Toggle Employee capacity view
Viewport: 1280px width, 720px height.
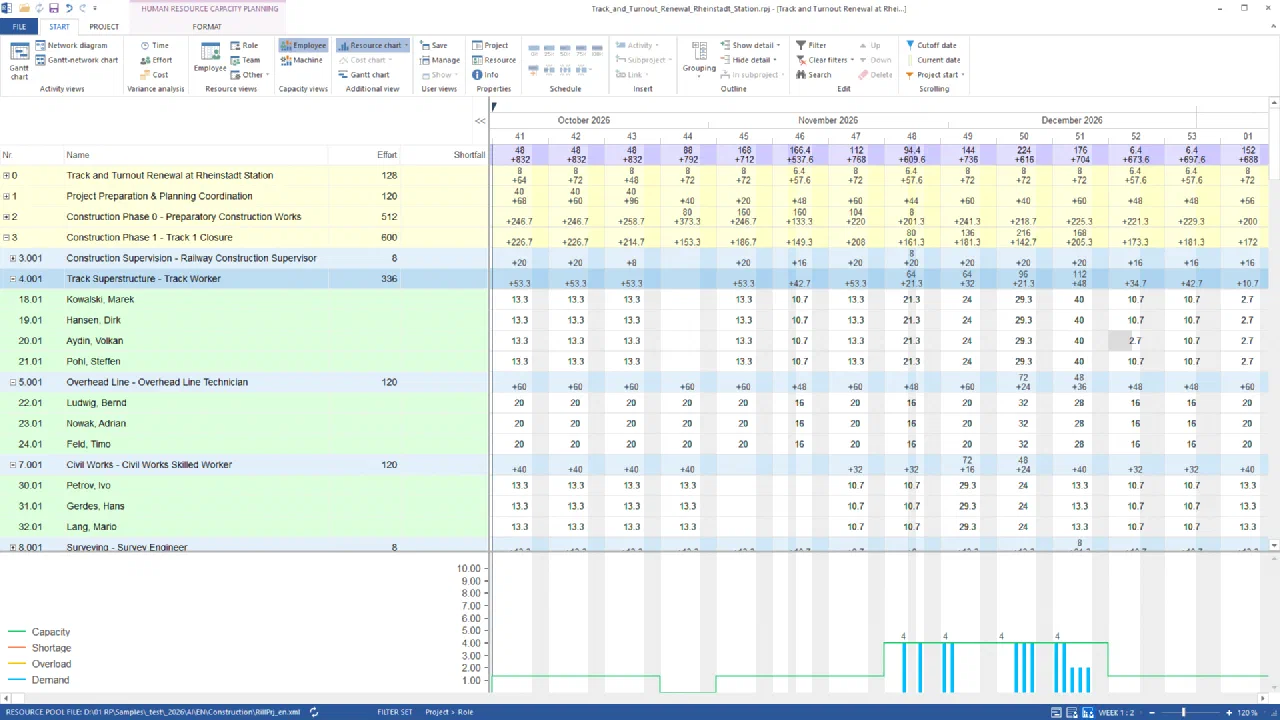pos(303,45)
